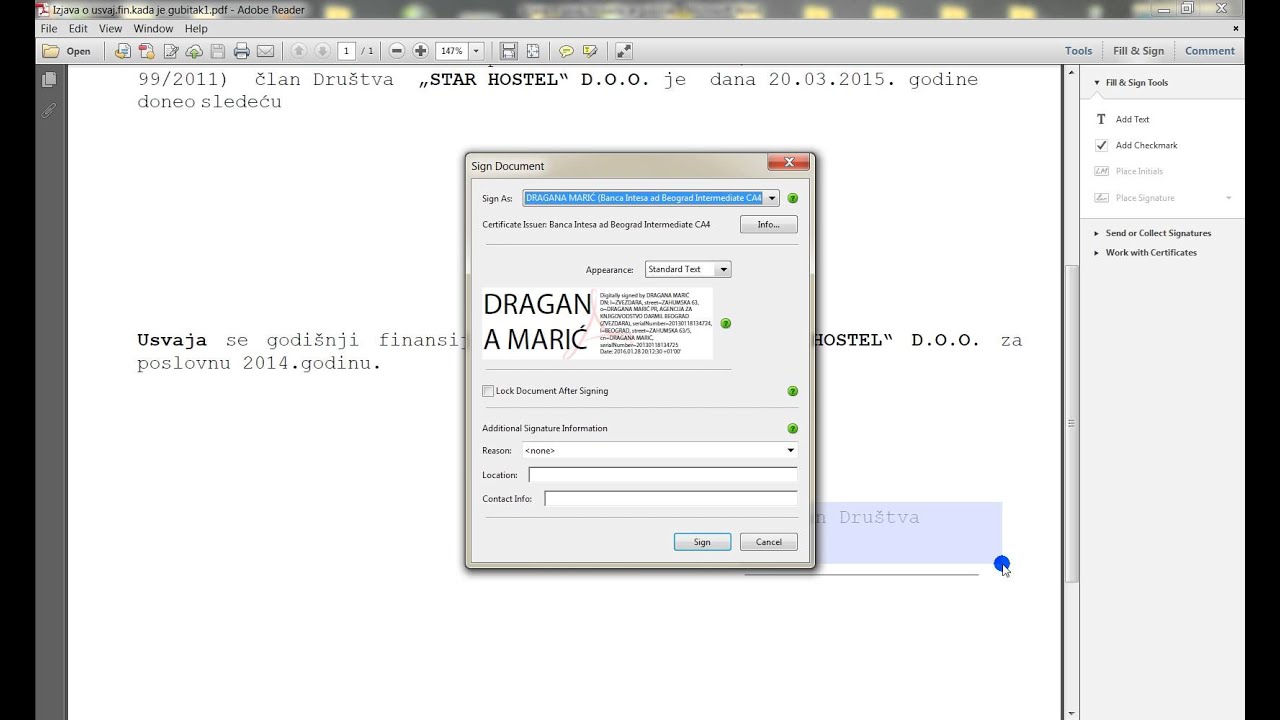Viewport: 1280px width, 720px height.
Task: Click help icon beside Lock Document option
Action: (x=793, y=391)
